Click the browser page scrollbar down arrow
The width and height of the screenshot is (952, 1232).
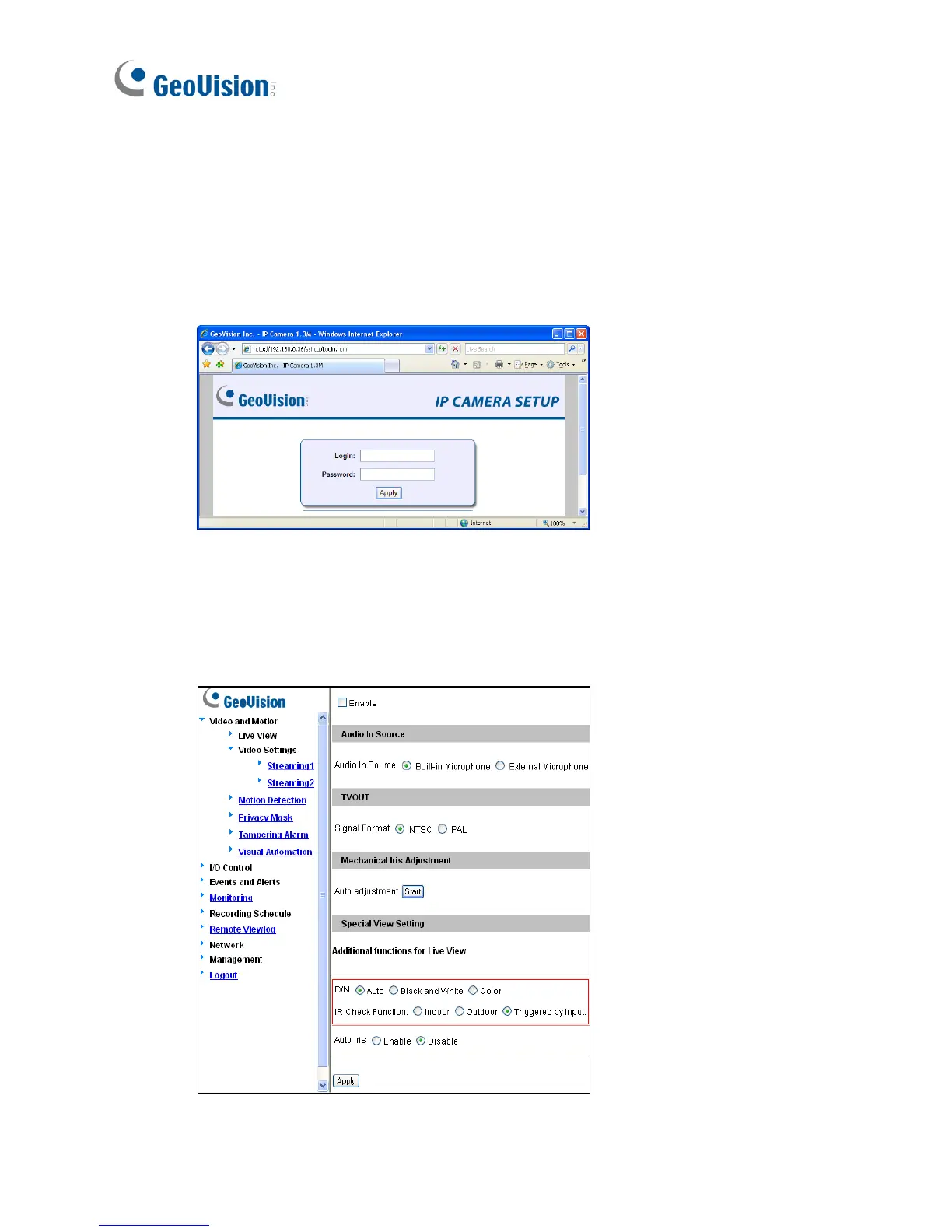[583, 512]
